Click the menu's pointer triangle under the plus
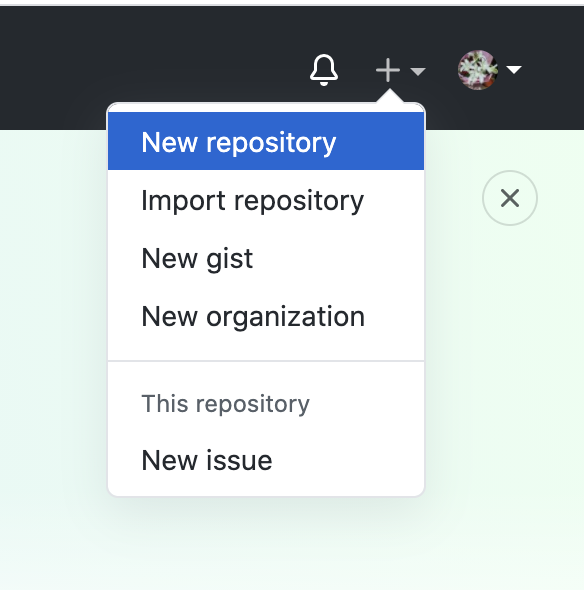The width and height of the screenshot is (584, 590). (x=390, y=96)
